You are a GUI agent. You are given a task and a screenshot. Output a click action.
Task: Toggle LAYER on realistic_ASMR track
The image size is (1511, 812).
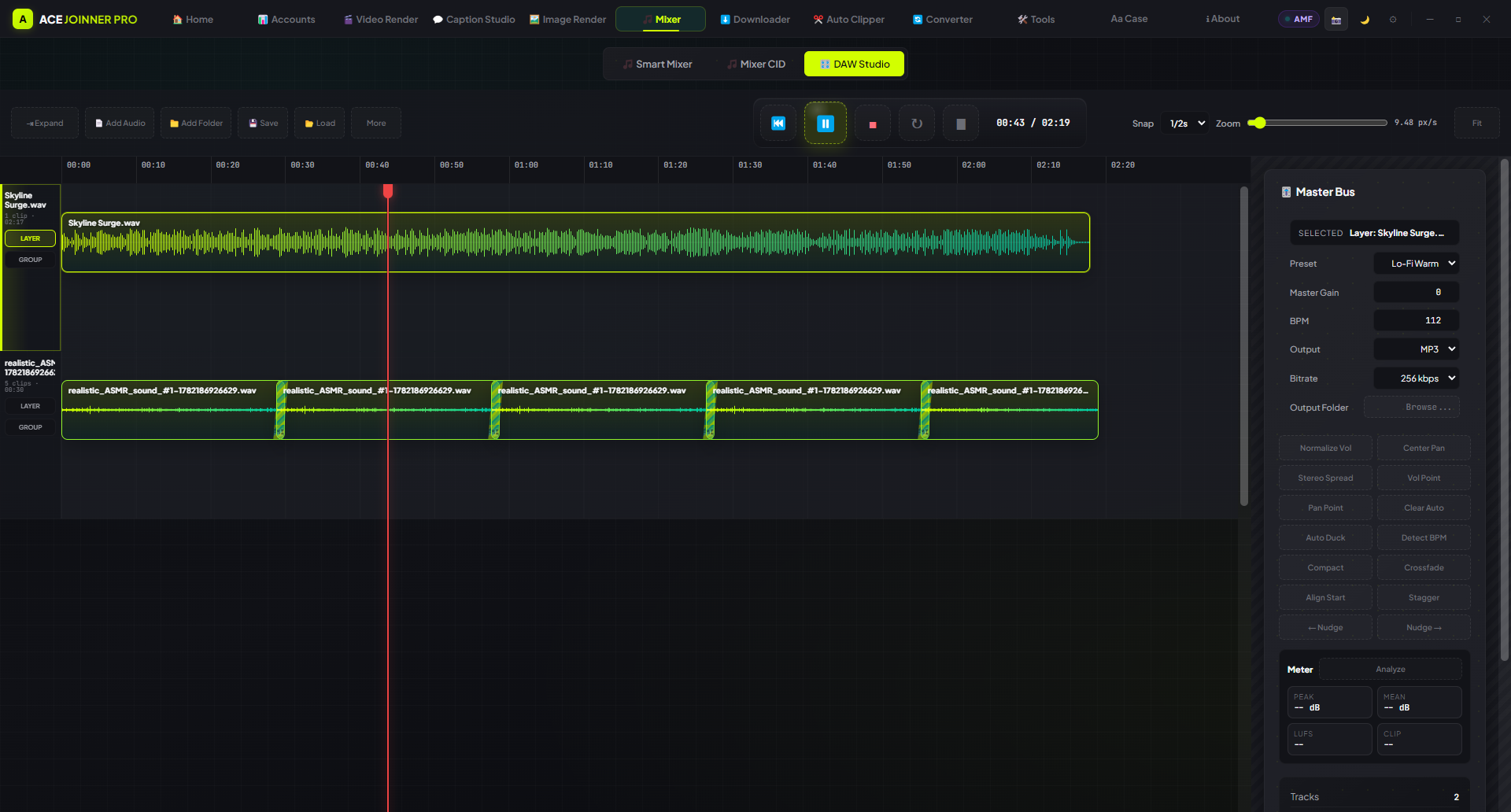[x=31, y=406]
